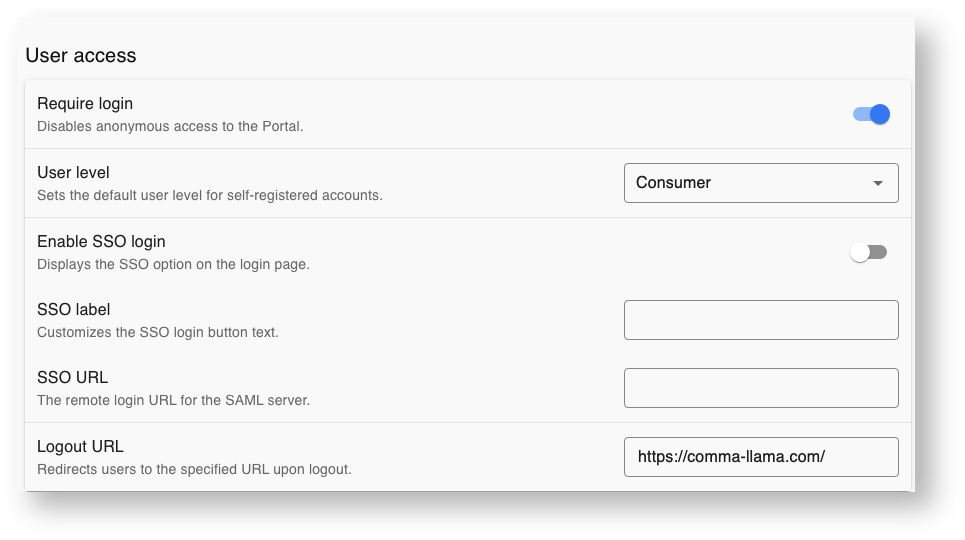
Task: Click the dropdown arrow beside Consumer
Action: point(878,183)
